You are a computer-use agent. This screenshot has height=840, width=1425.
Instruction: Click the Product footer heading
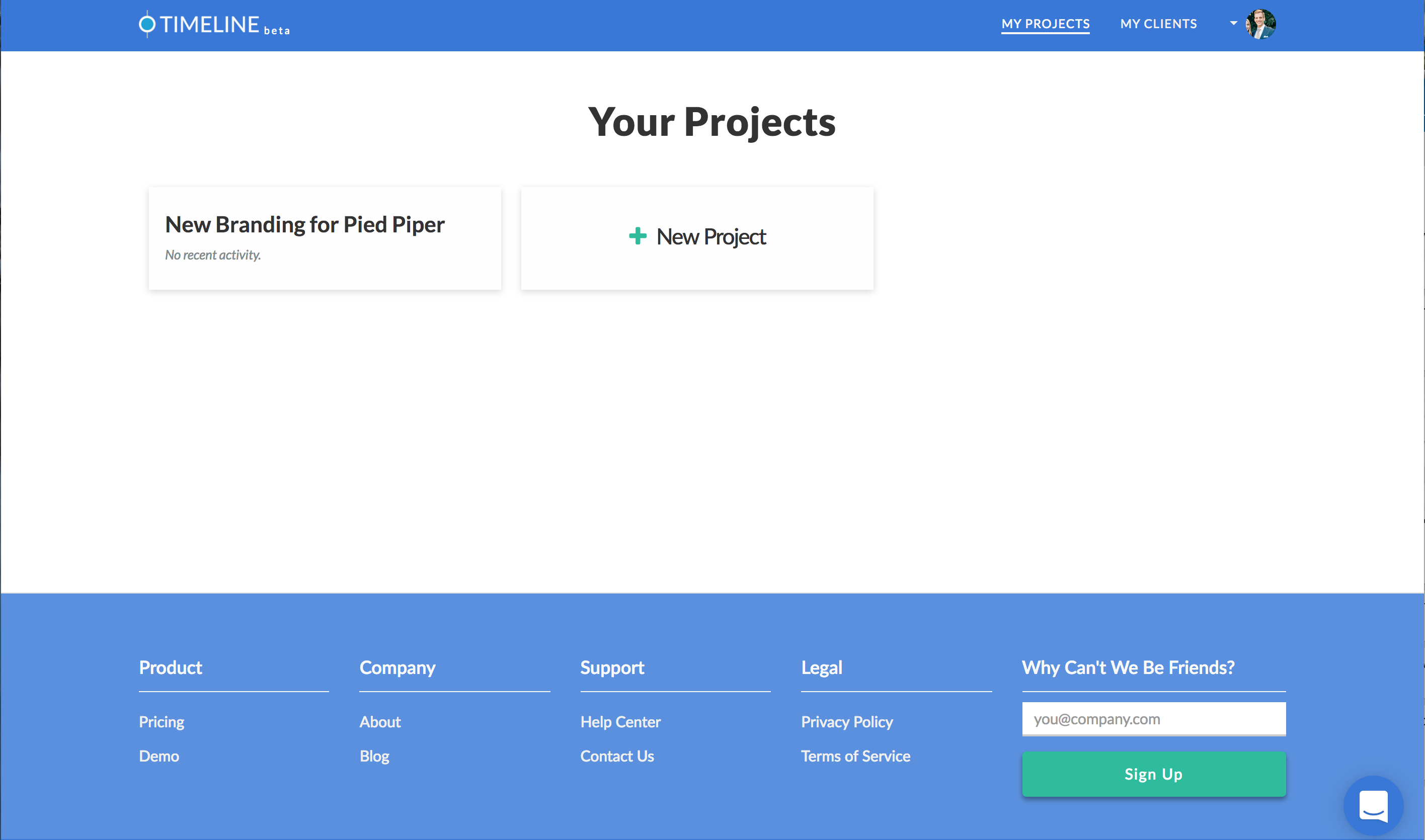click(171, 668)
